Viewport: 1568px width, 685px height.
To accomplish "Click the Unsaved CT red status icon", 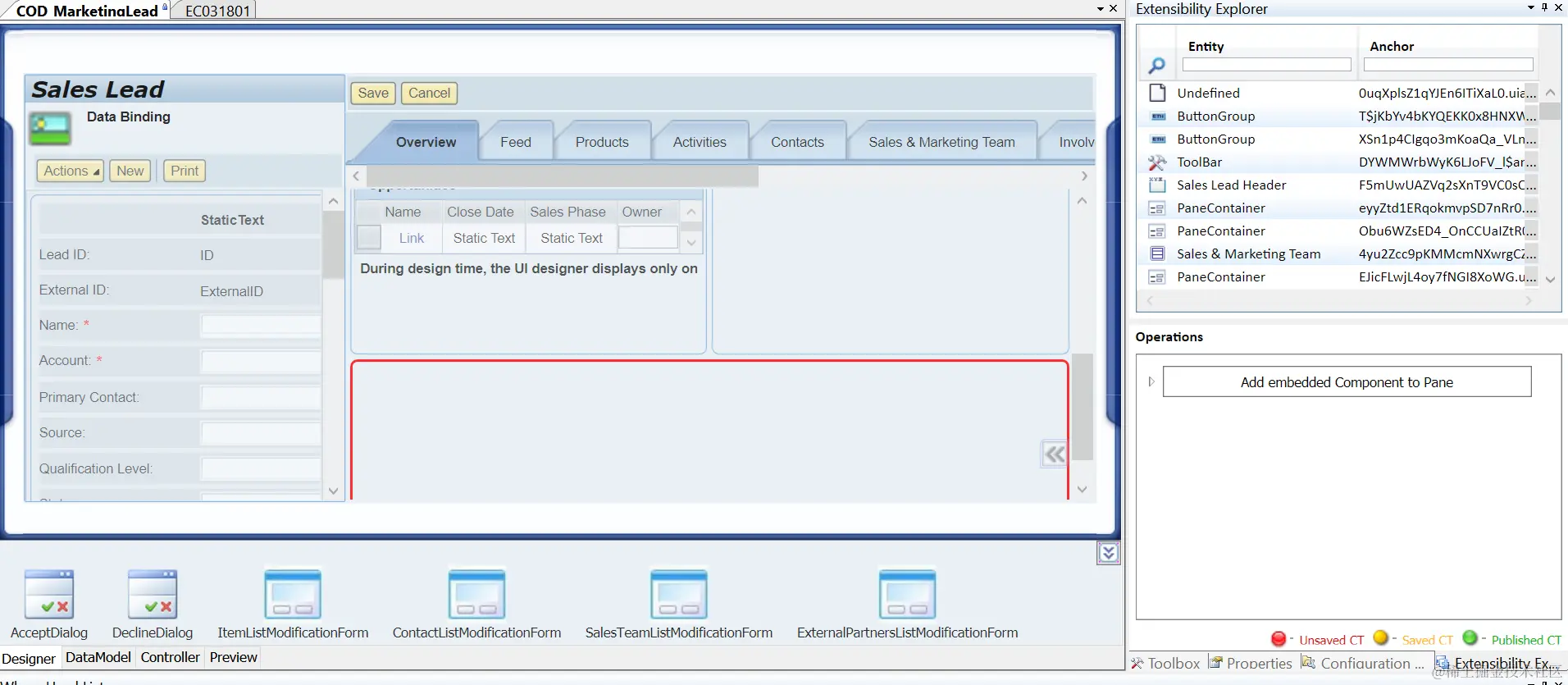I will tap(1278, 638).
